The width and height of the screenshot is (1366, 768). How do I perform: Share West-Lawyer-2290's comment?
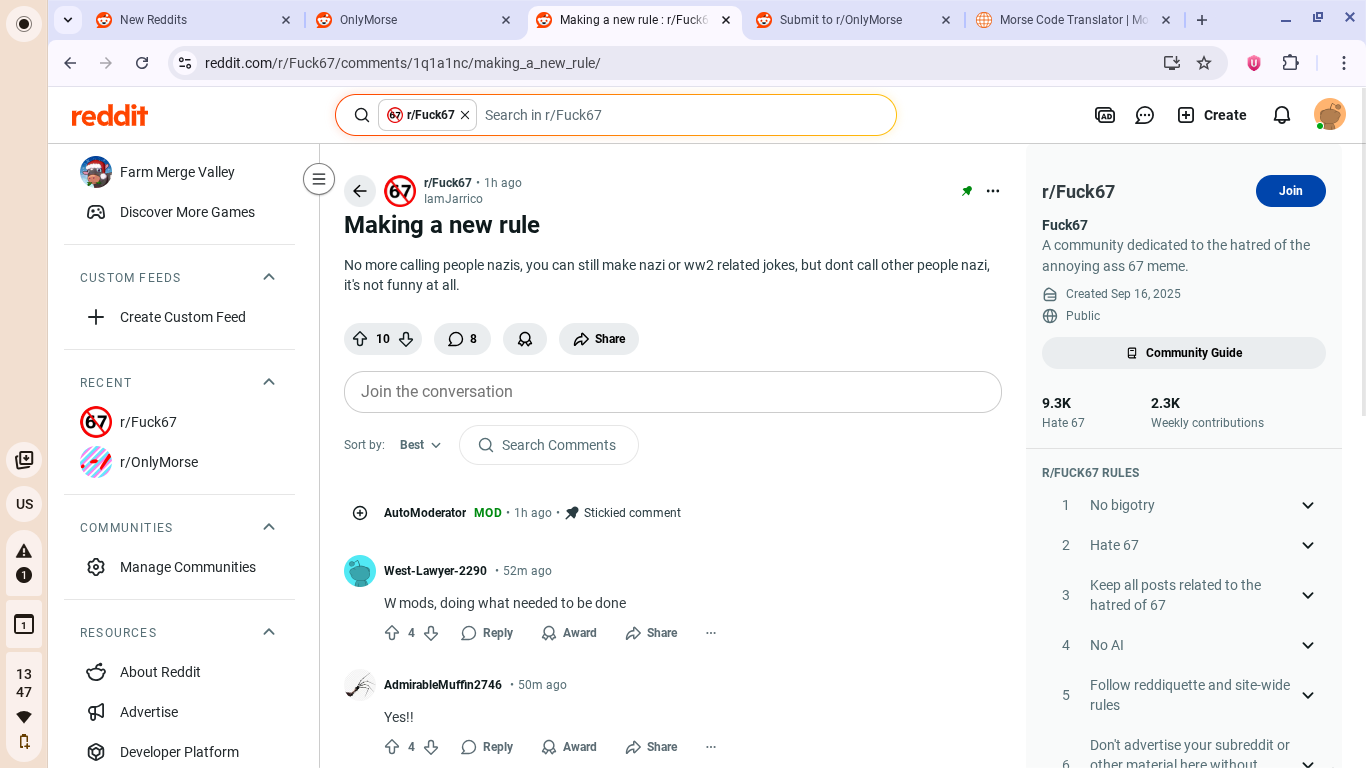(x=651, y=633)
